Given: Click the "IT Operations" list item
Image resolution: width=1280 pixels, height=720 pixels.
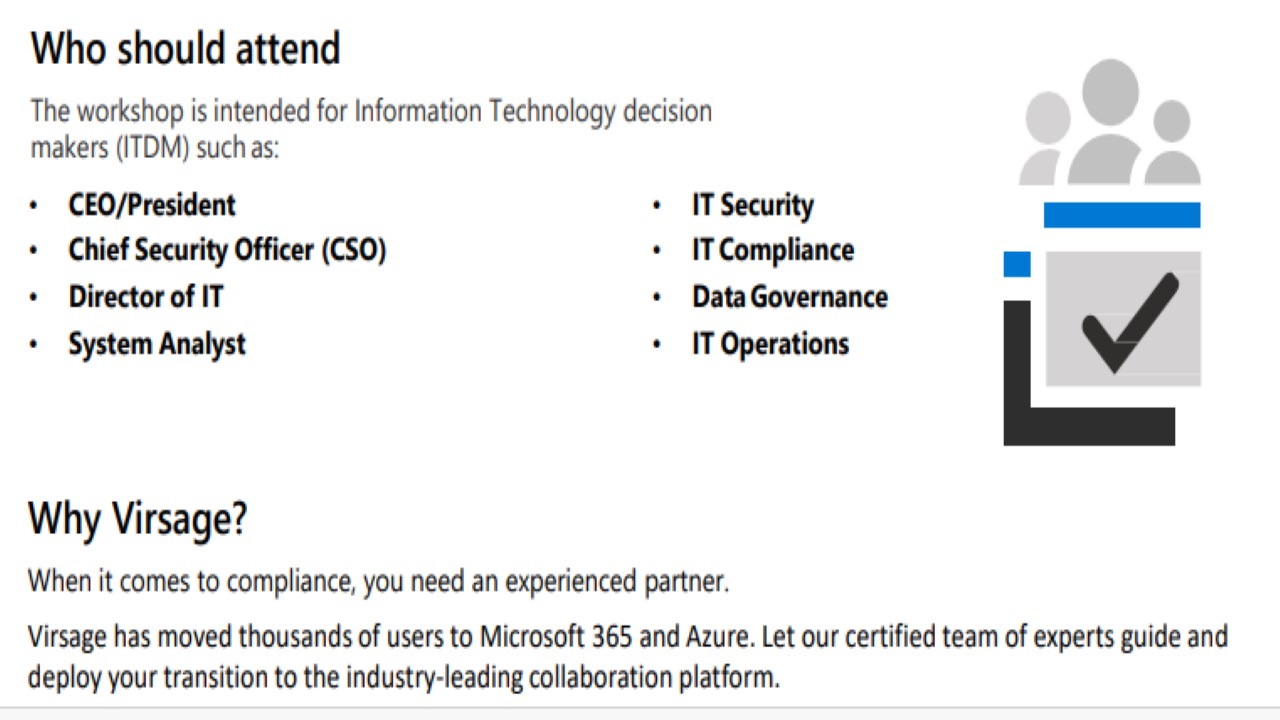Looking at the screenshot, I should point(770,344).
